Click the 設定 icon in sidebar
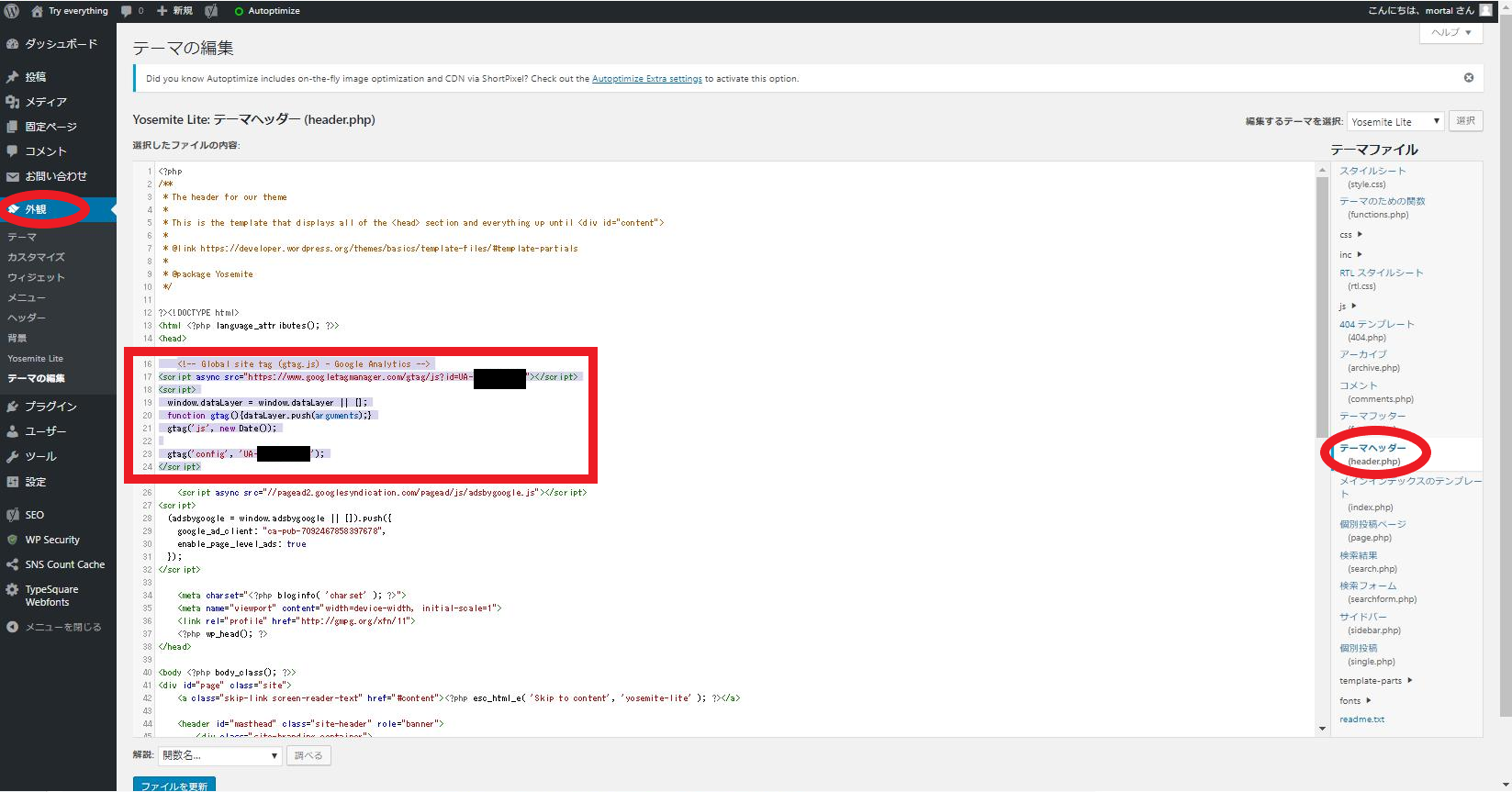 pos(13,482)
